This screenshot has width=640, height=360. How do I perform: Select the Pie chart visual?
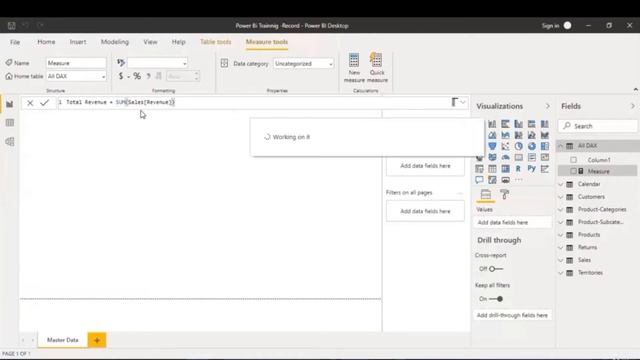click(x=518, y=146)
